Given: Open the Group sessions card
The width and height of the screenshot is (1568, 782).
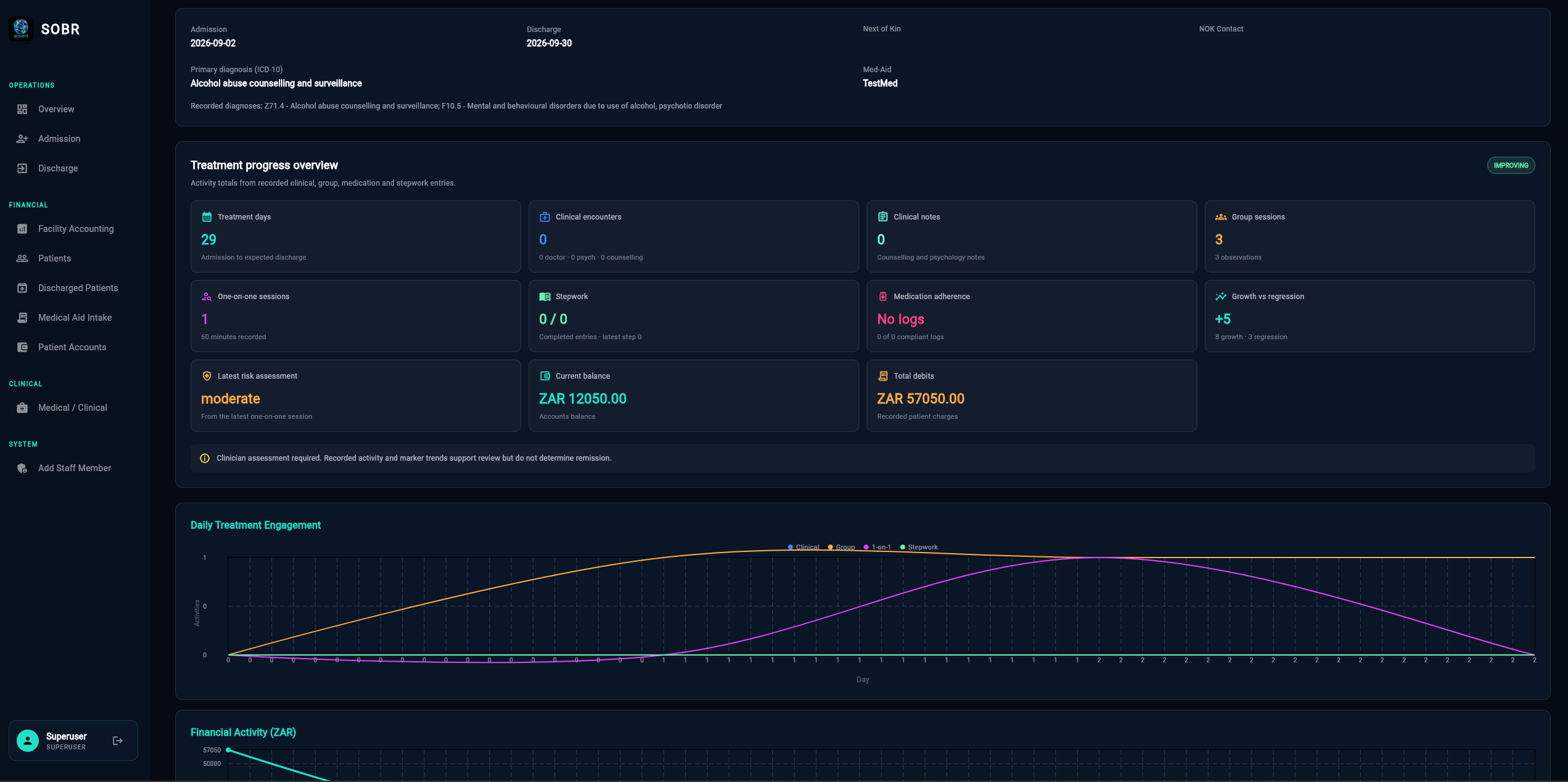Looking at the screenshot, I should 1369,236.
